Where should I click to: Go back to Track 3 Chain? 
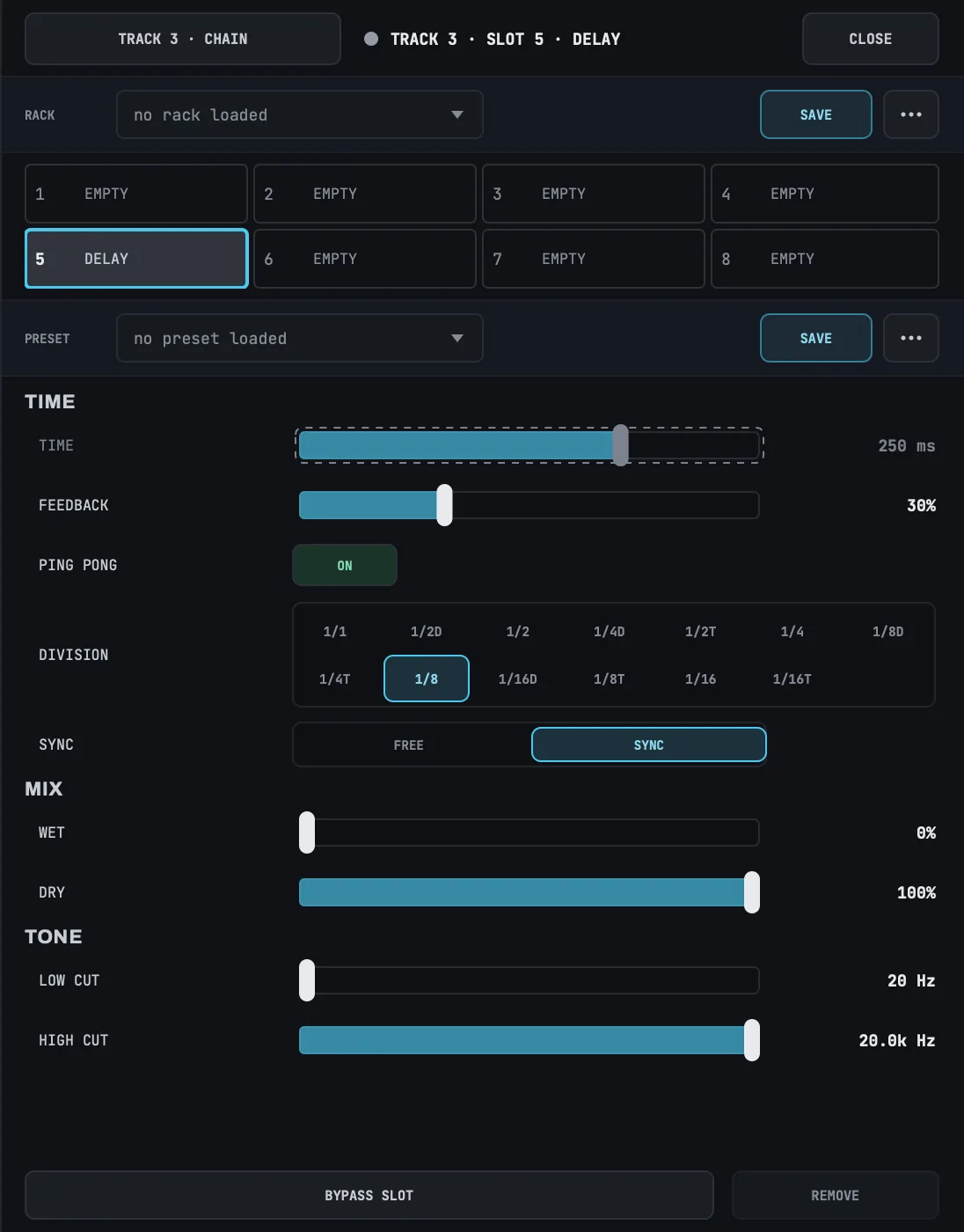click(x=183, y=39)
